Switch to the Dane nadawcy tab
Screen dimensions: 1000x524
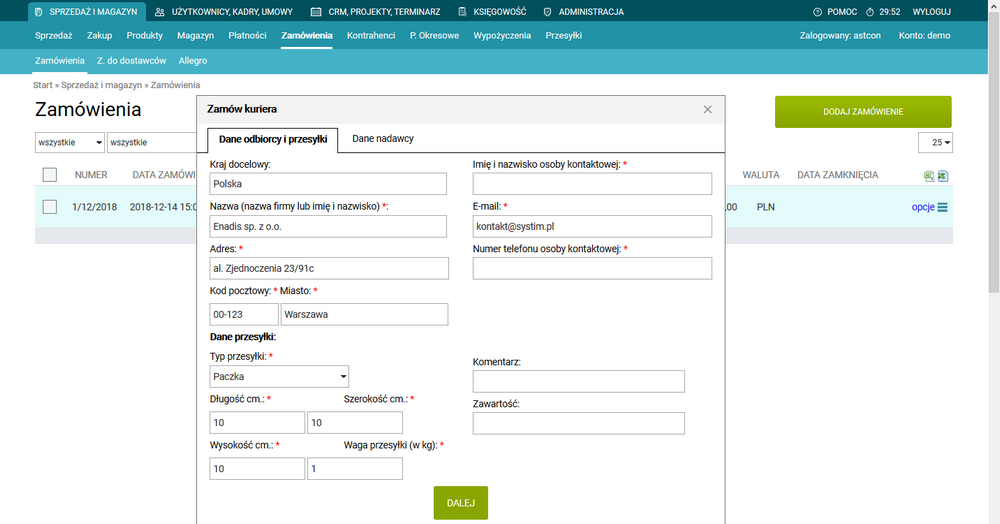[383, 139]
